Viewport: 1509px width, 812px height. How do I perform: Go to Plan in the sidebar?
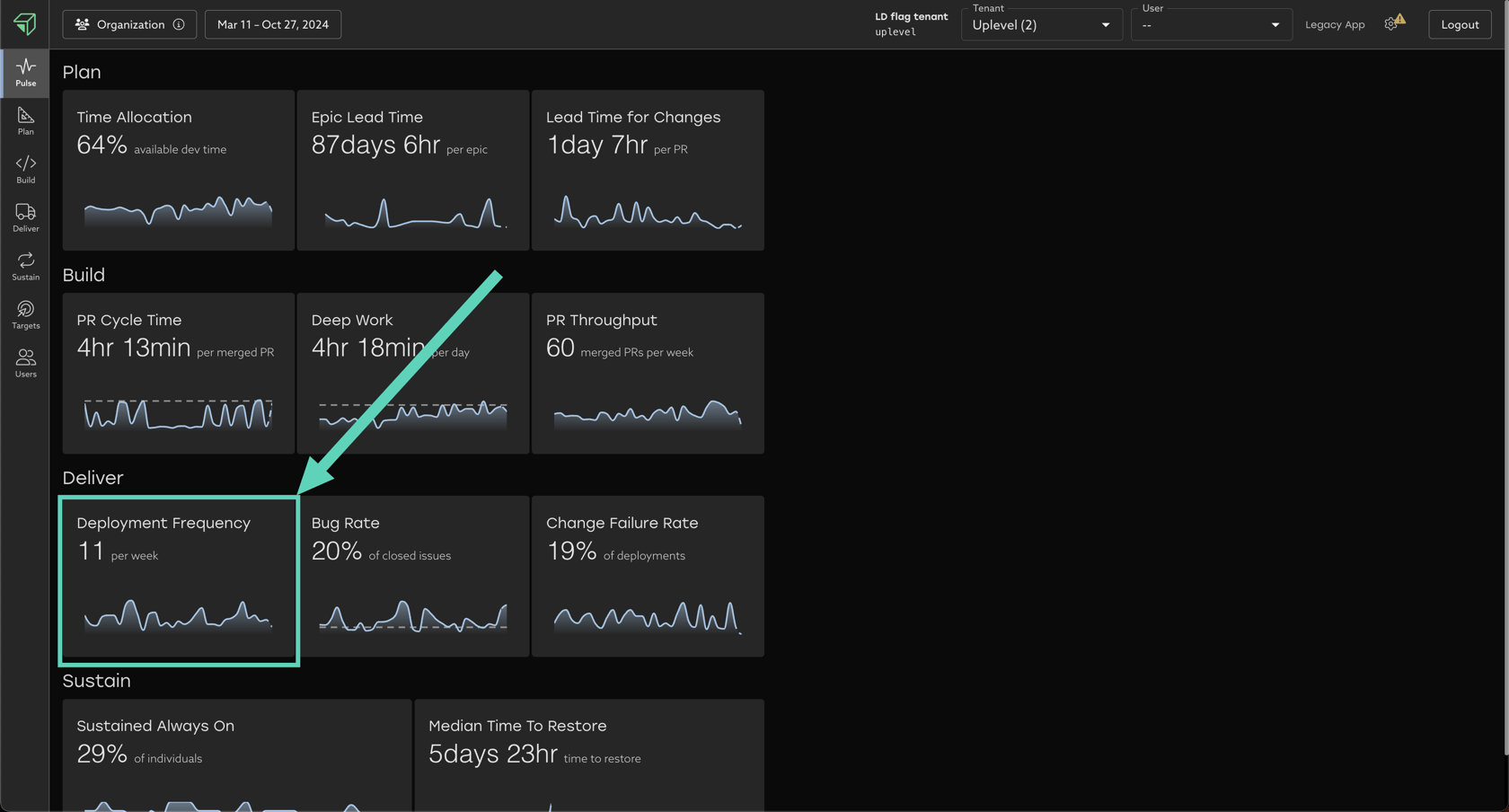pos(25,121)
